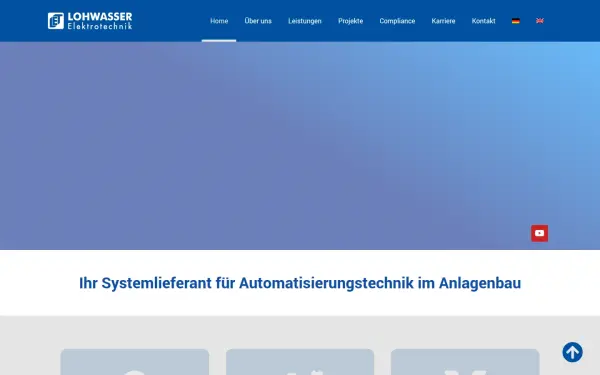Screen dimensions: 600x375
Task: Click the scroll-to-top arrow button
Action: point(572,352)
